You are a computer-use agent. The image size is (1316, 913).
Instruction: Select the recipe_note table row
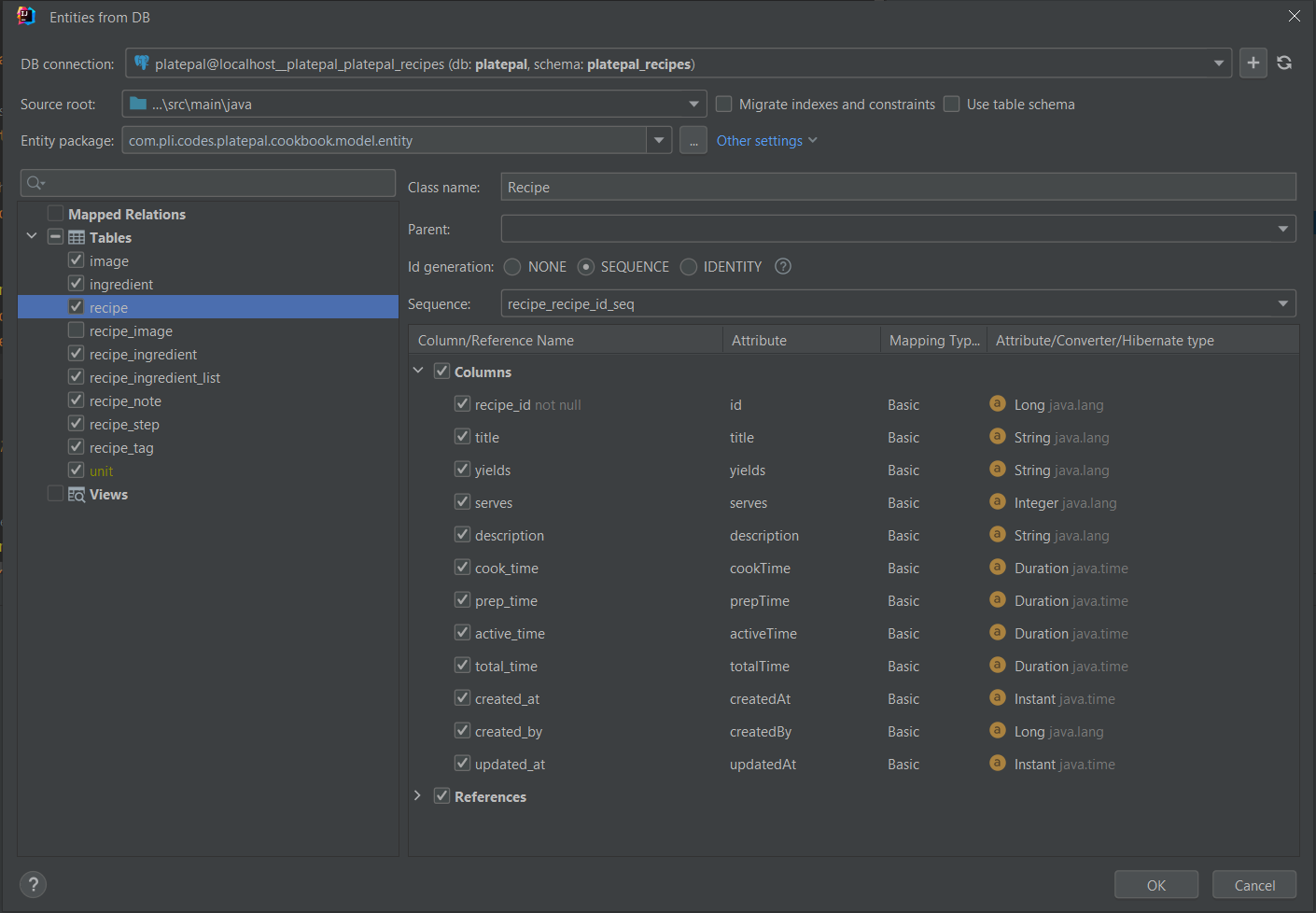point(208,400)
